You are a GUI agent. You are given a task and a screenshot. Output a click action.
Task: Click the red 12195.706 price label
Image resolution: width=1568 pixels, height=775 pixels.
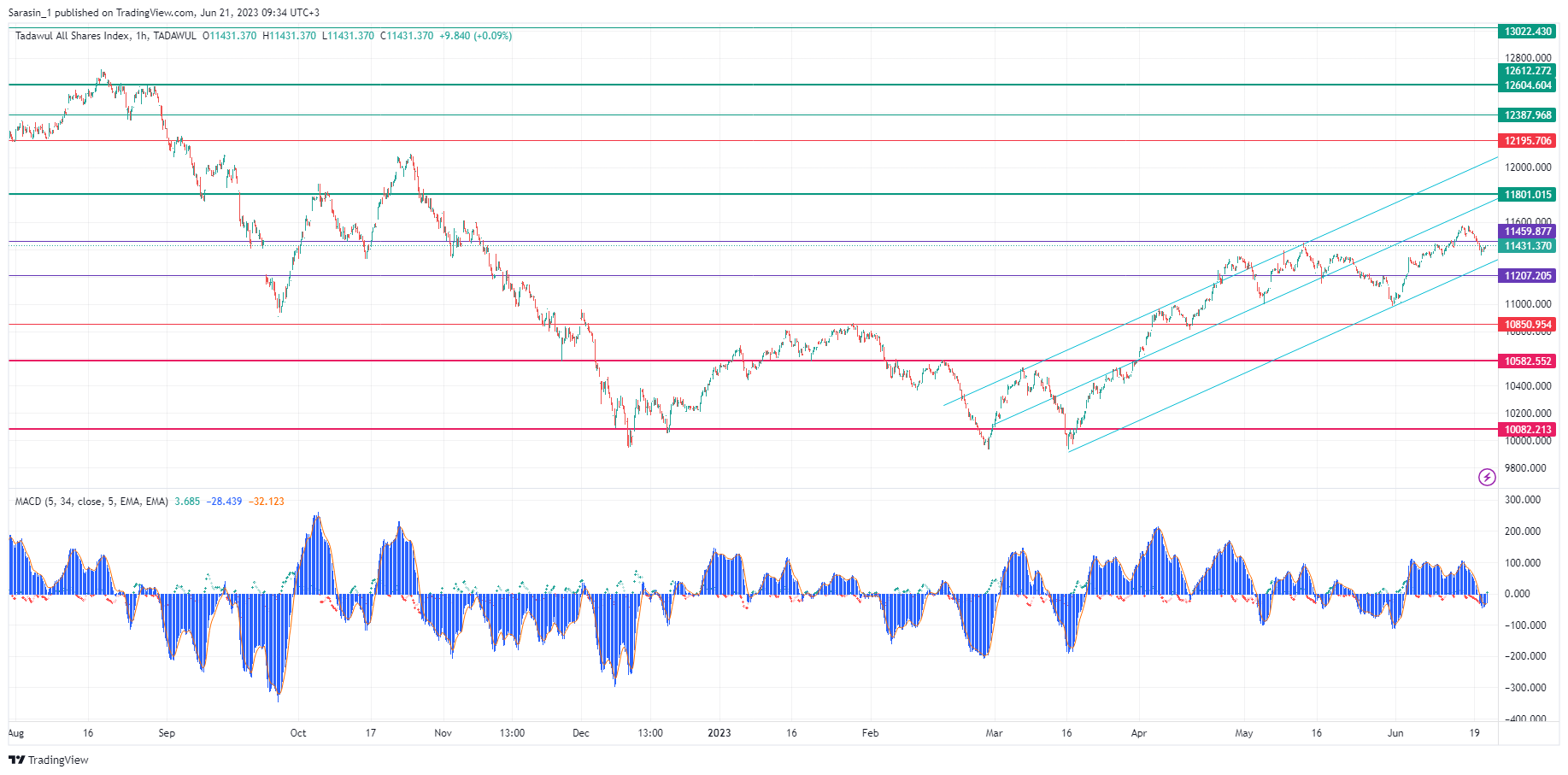(x=1528, y=141)
